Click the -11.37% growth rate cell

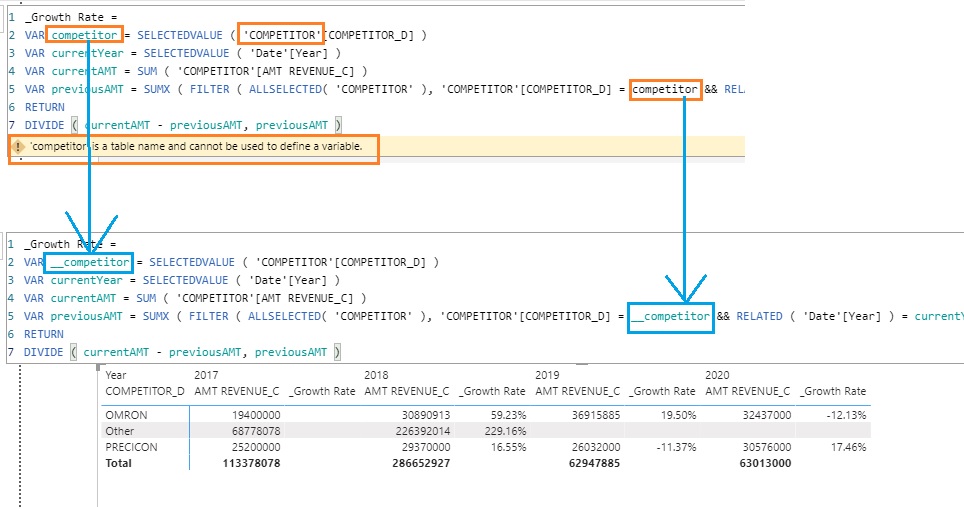[676, 447]
